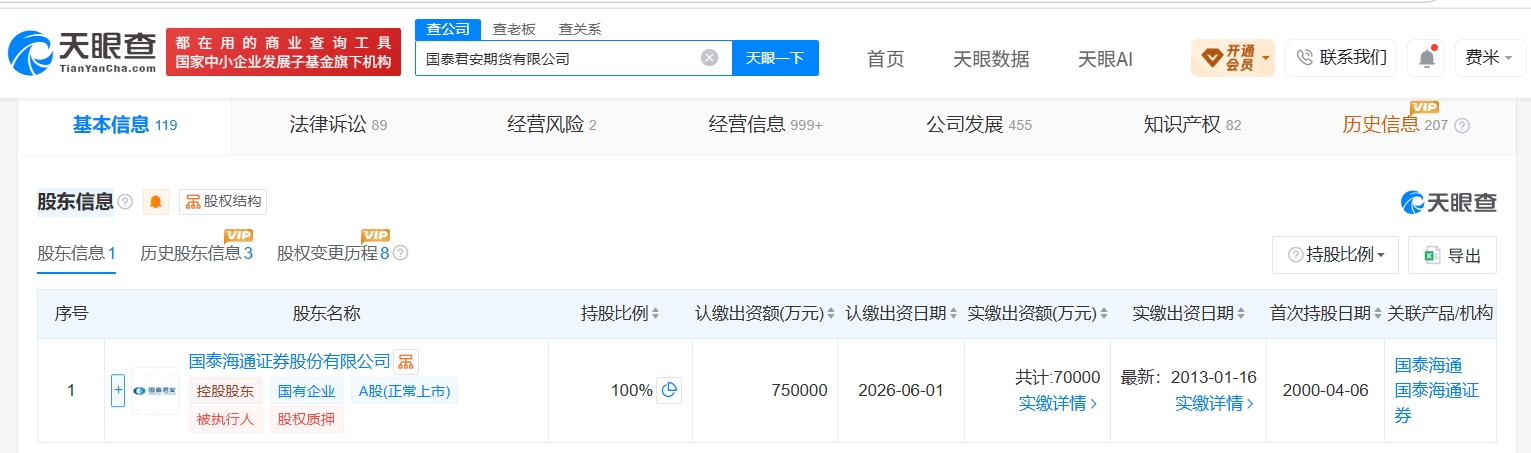Open 实缴详情 link under 最新:2013-01-16
1531x453 pixels.
click(x=1215, y=404)
